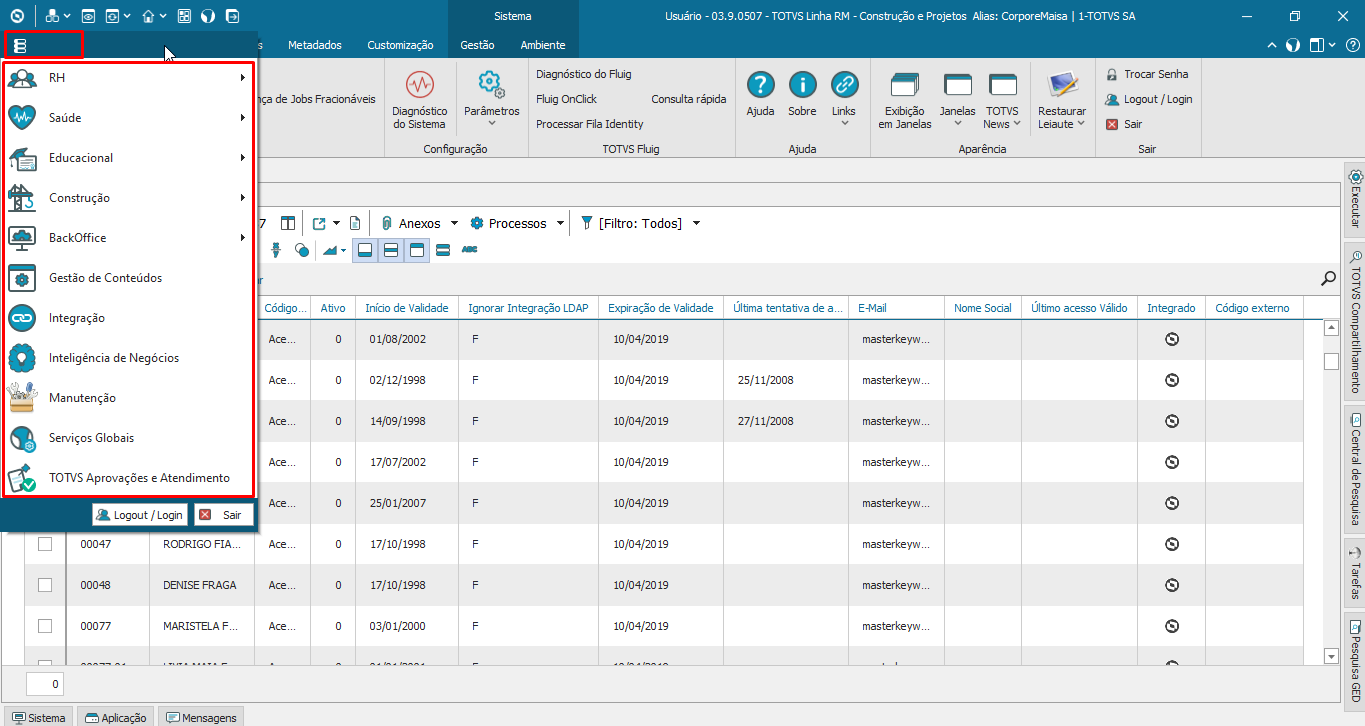The image size is (1365, 726).
Task: Switch to the Gestão ribbon tab
Action: click(477, 45)
